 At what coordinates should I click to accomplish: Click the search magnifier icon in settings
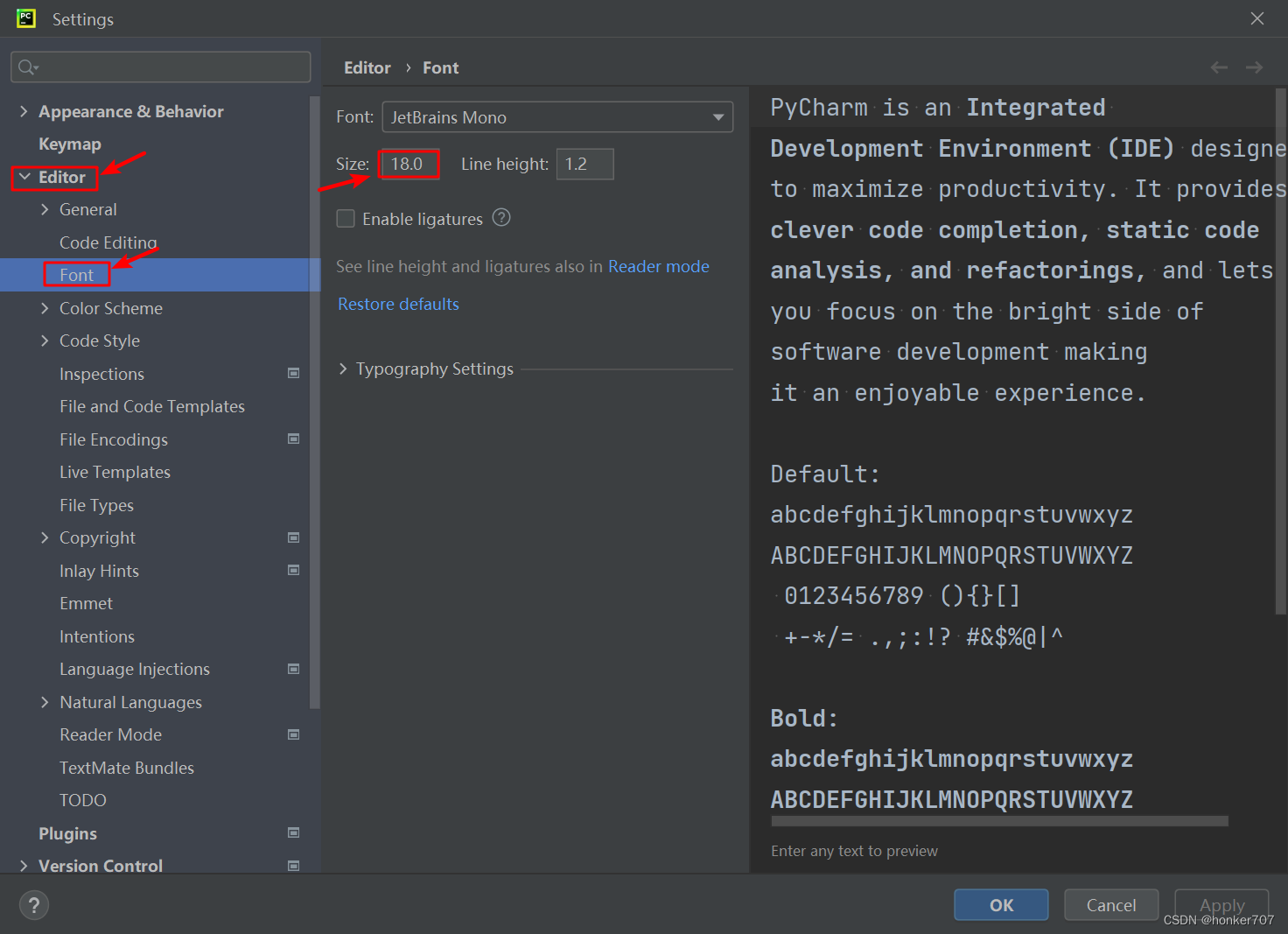click(27, 67)
